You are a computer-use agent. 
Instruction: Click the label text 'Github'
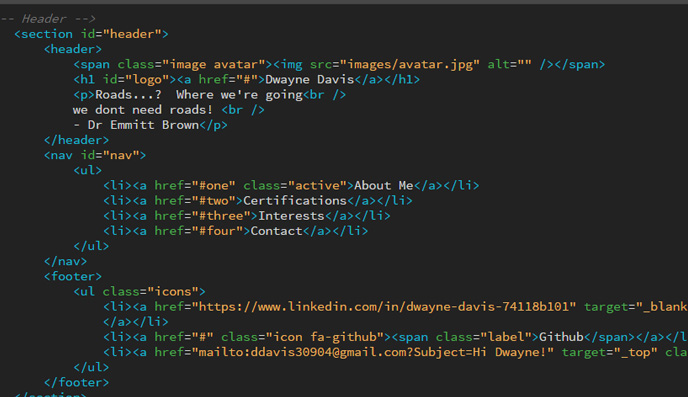click(x=561, y=337)
